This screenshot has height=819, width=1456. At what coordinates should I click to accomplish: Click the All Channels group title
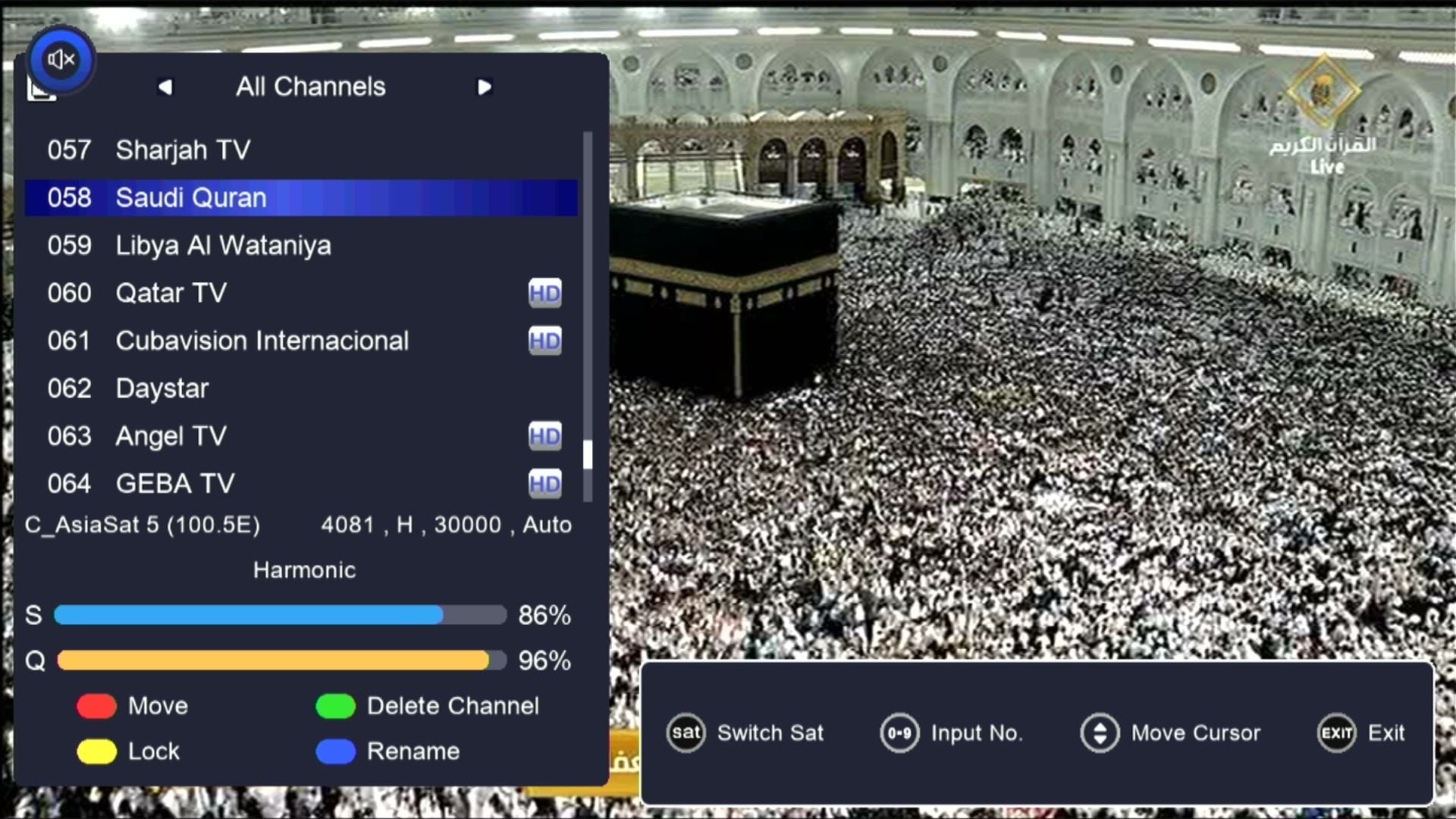[x=310, y=87]
